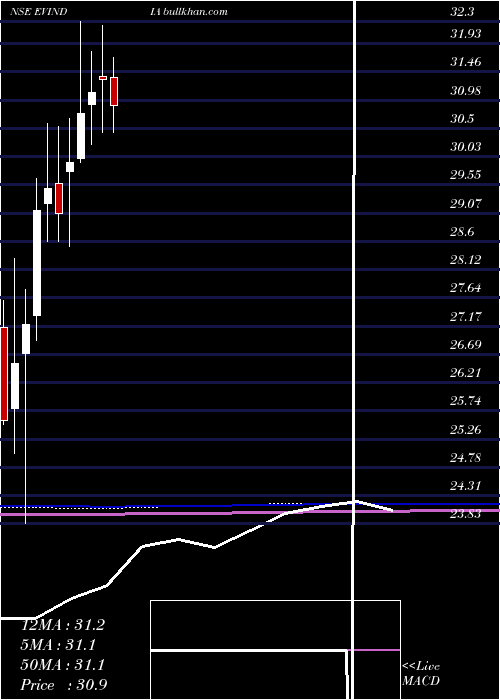This screenshot has width=500, height=700.
Task: Click the 28.6 price axis label
Action: click(x=462, y=232)
